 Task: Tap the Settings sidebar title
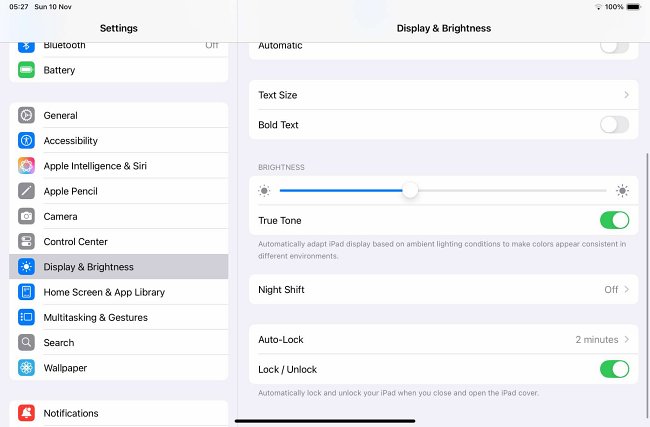[119, 28]
